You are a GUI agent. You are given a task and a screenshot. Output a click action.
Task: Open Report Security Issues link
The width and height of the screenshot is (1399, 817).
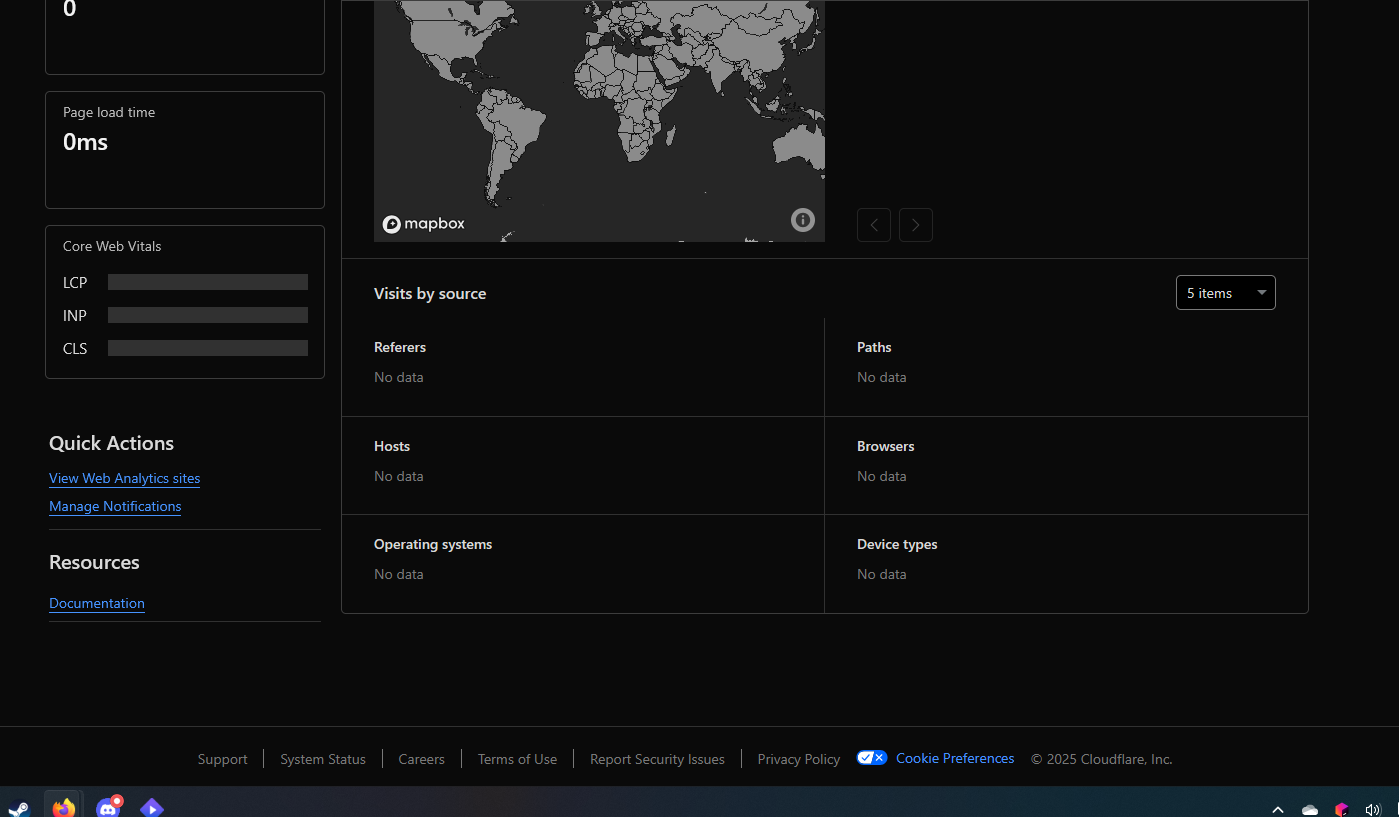657,759
